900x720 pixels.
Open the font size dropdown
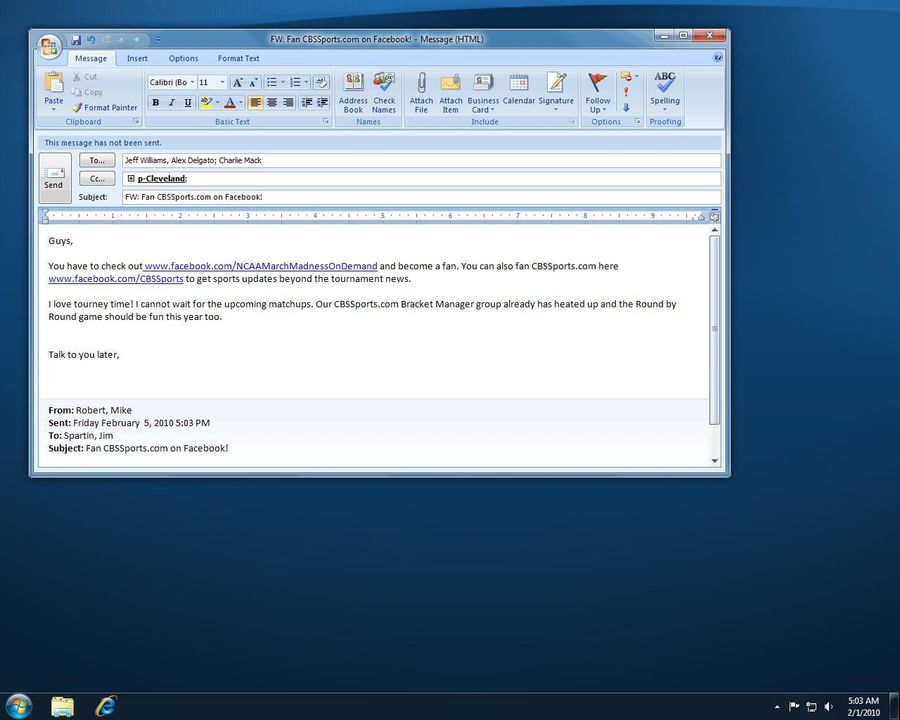pos(222,83)
